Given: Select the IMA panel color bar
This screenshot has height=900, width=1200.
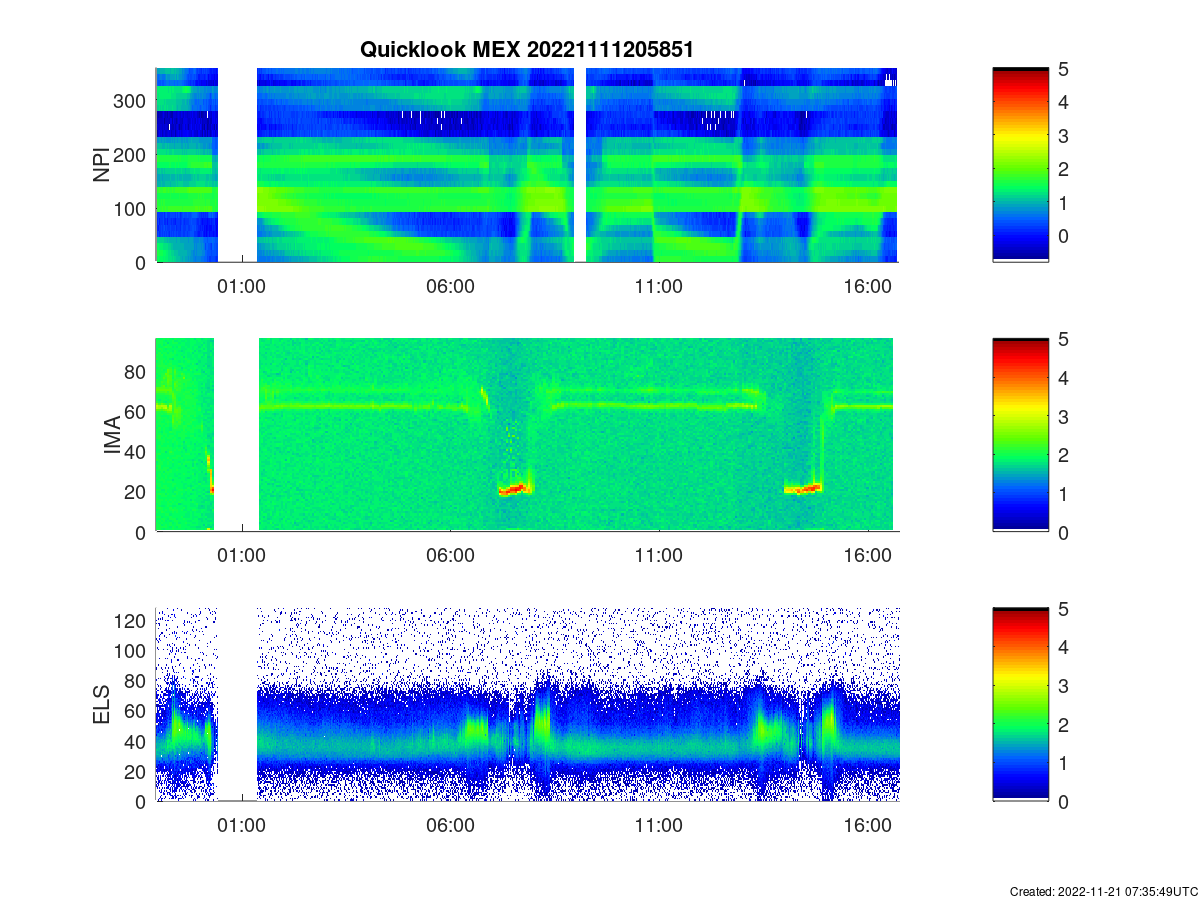Looking at the screenshot, I should [1020, 435].
